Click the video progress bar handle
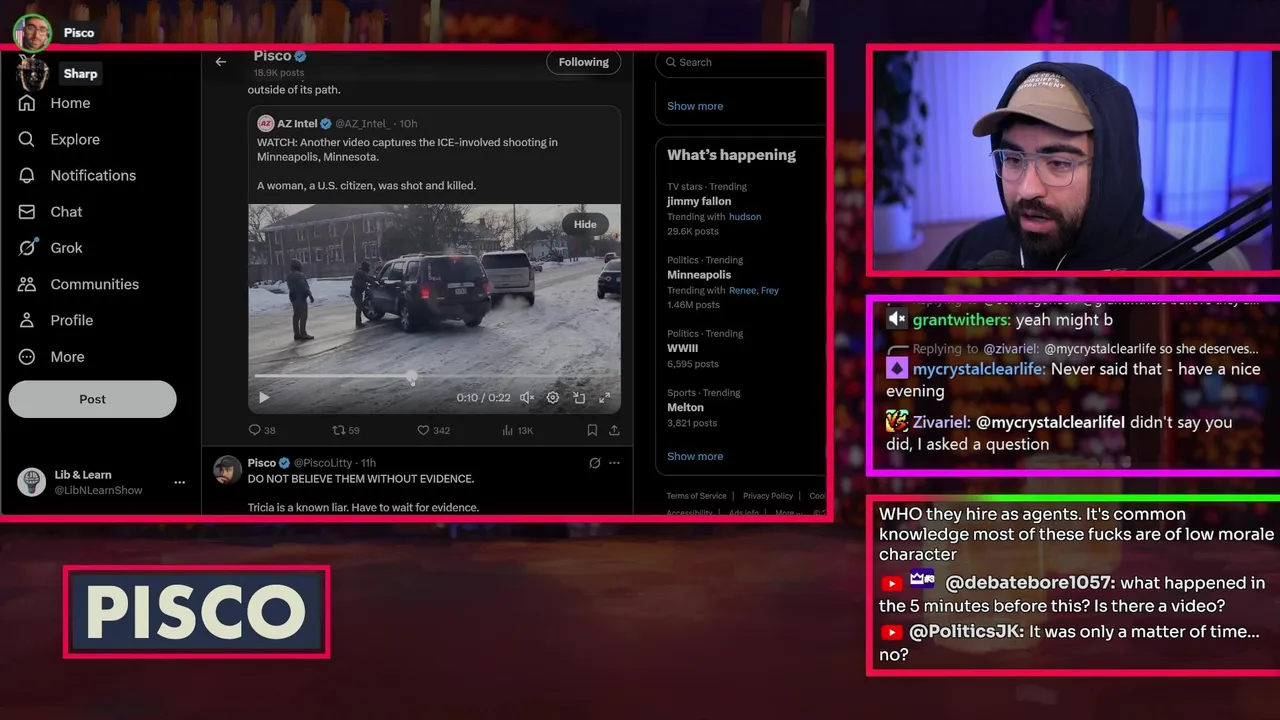 point(412,376)
